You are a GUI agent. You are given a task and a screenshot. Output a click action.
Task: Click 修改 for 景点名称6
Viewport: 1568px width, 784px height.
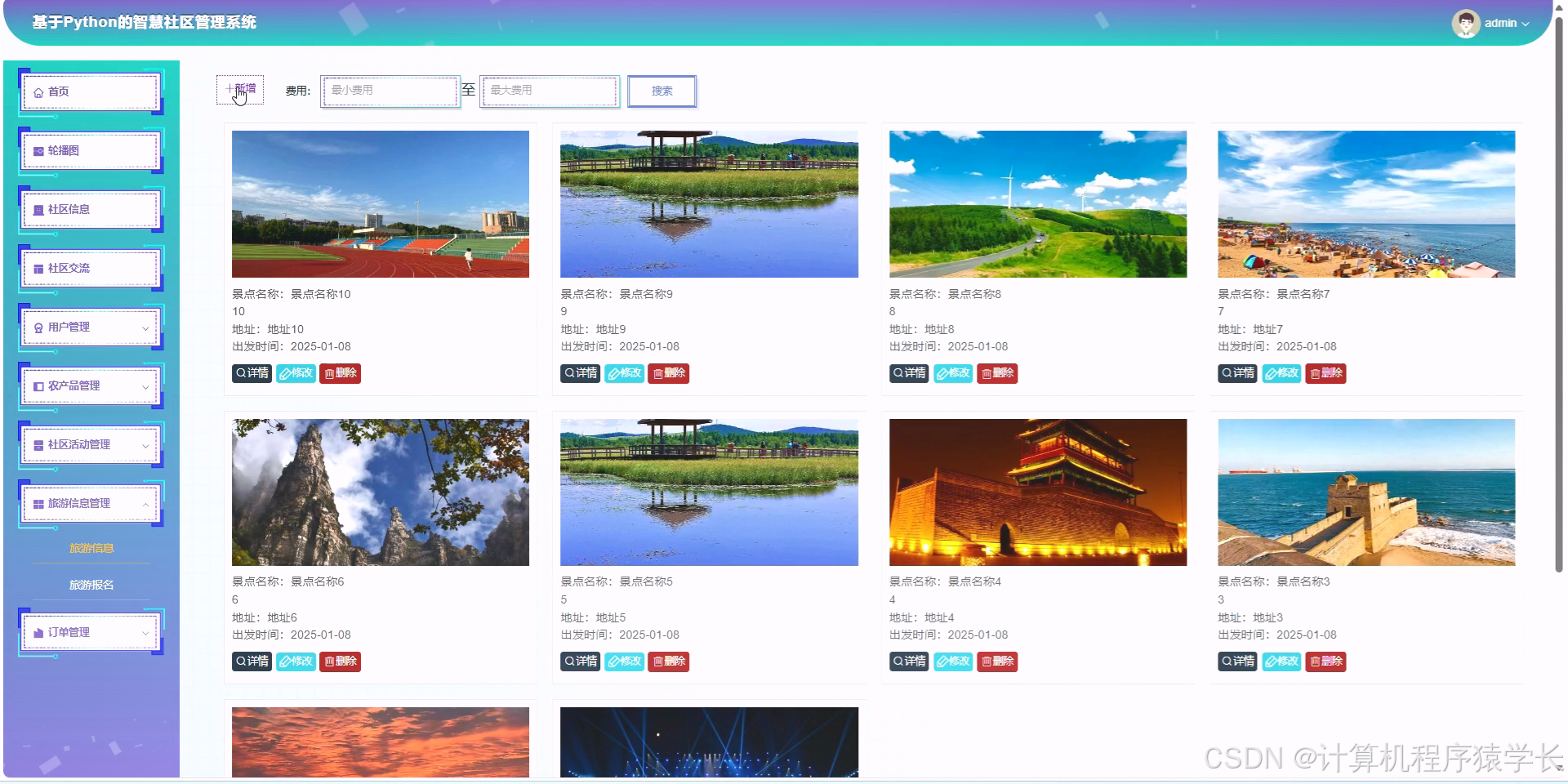point(296,661)
